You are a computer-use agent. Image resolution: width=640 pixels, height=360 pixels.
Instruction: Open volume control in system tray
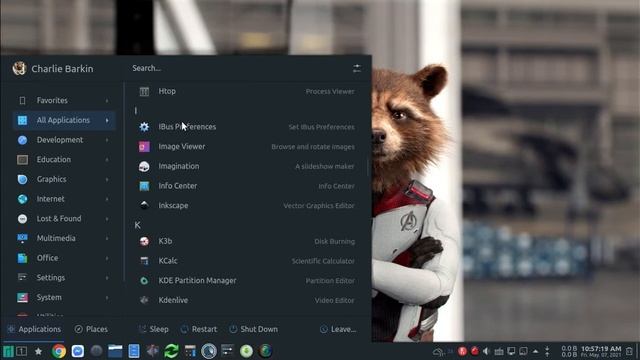486,351
